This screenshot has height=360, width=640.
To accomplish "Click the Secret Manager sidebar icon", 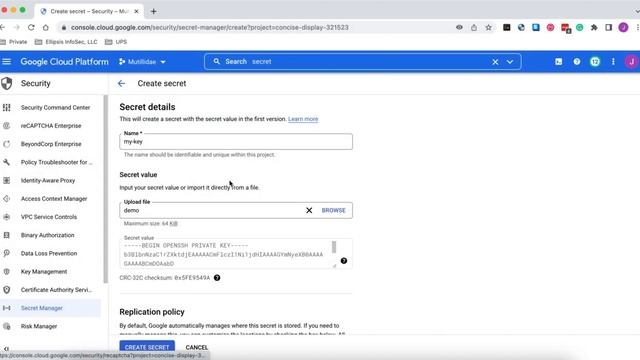I will pos(7,308).
